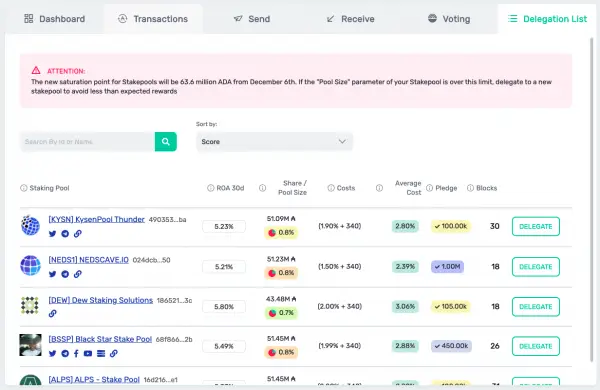
Task: Show info tooltip for ROA 30d column
Action: 210,188
